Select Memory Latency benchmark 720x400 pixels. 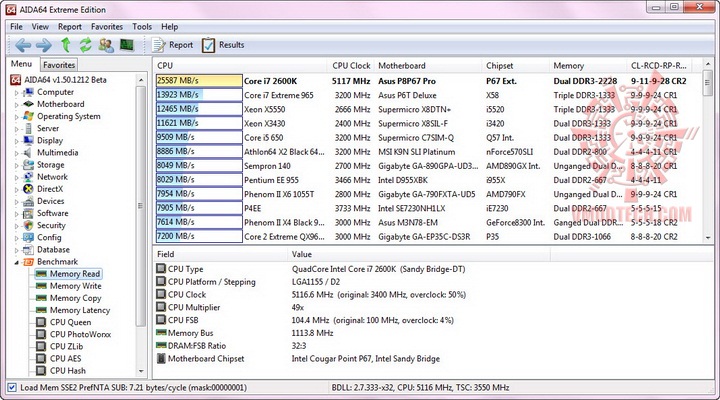(80, 310)
